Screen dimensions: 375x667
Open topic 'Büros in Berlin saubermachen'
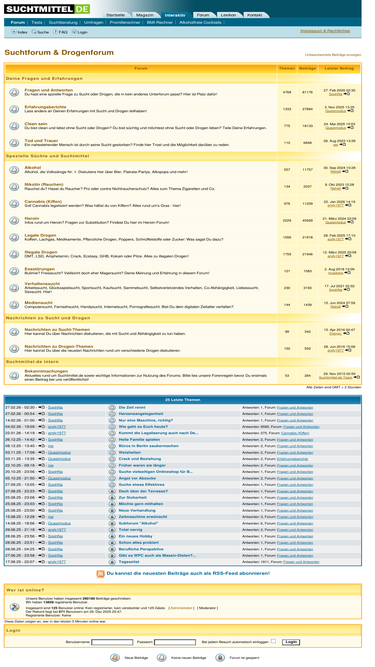148,446
